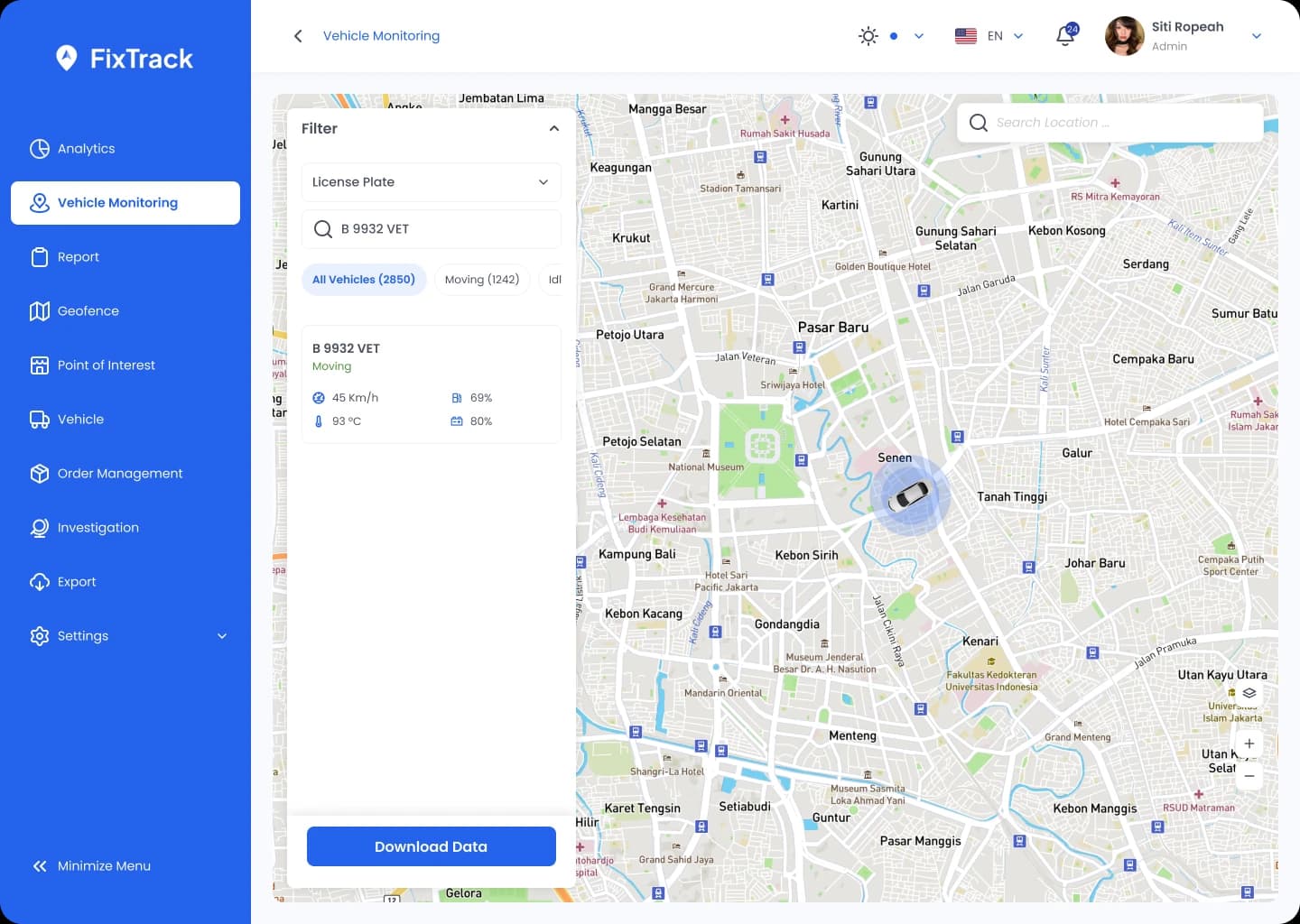Click the Pasar Baru map label
Screen dimensions: 1300x924
coord(833,328)
